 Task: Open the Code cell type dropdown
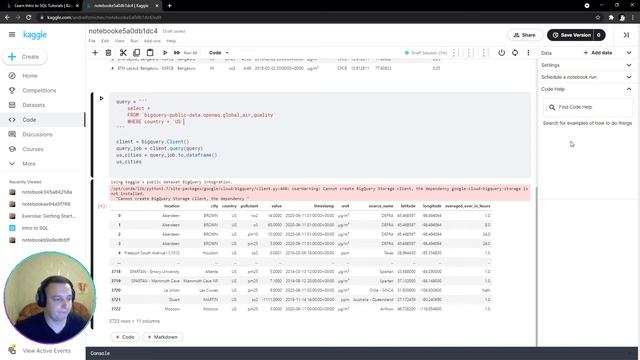point(219,53)
